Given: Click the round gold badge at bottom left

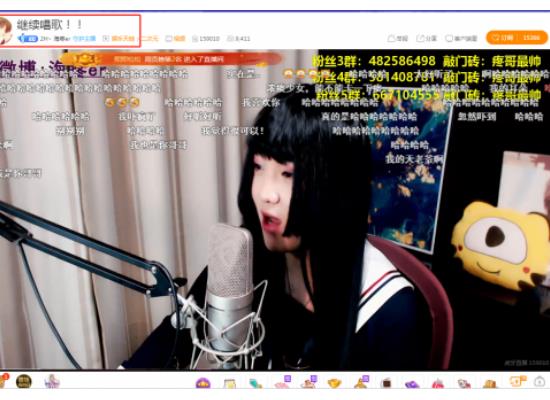Looking at the screenshot, I should point(24,381).
